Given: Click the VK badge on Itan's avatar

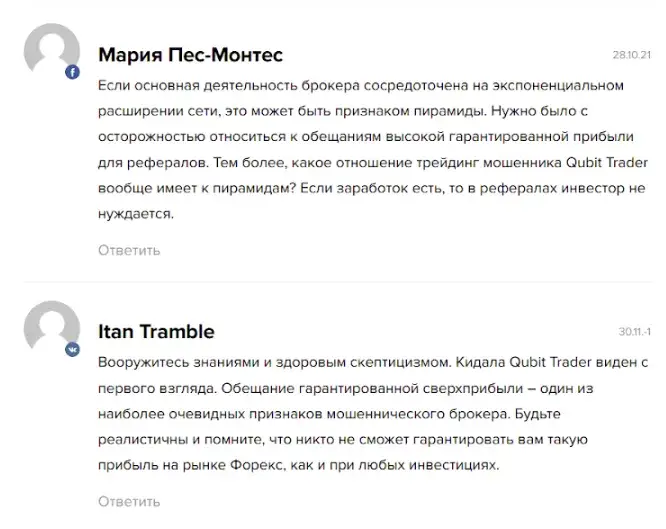Looking at the screenshot, I should pos(73,349).
